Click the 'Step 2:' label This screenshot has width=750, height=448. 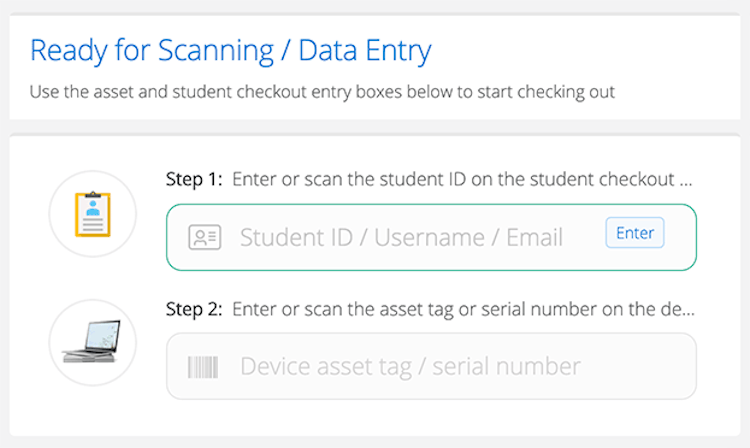coord(195,309)
